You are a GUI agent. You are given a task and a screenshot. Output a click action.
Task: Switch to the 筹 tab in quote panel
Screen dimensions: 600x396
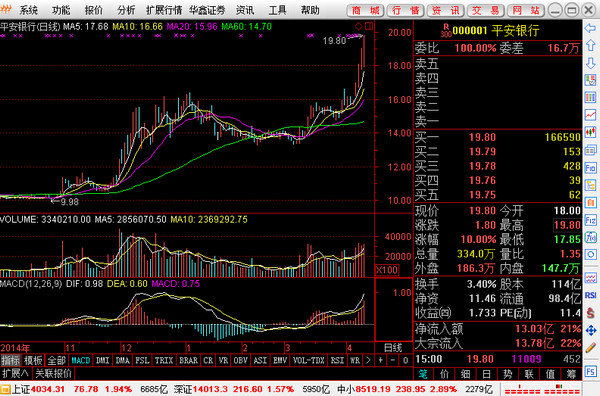(571, 374)
